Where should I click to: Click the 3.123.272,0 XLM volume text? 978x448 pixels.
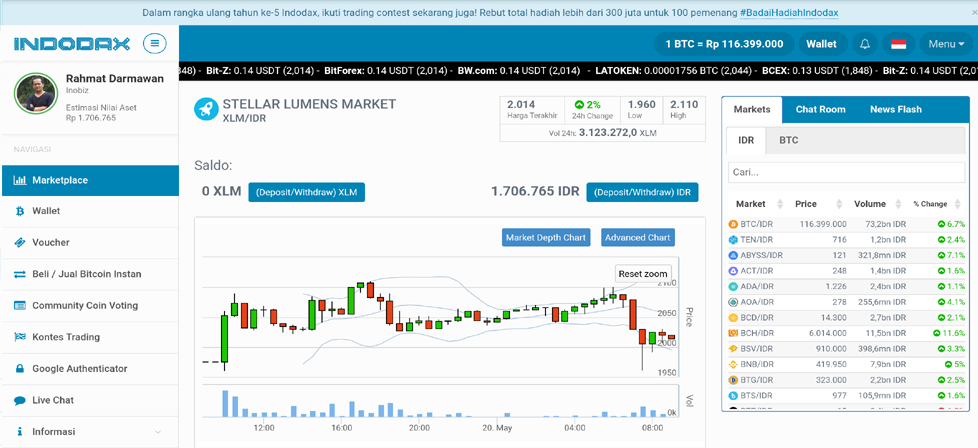coord(617,133)
